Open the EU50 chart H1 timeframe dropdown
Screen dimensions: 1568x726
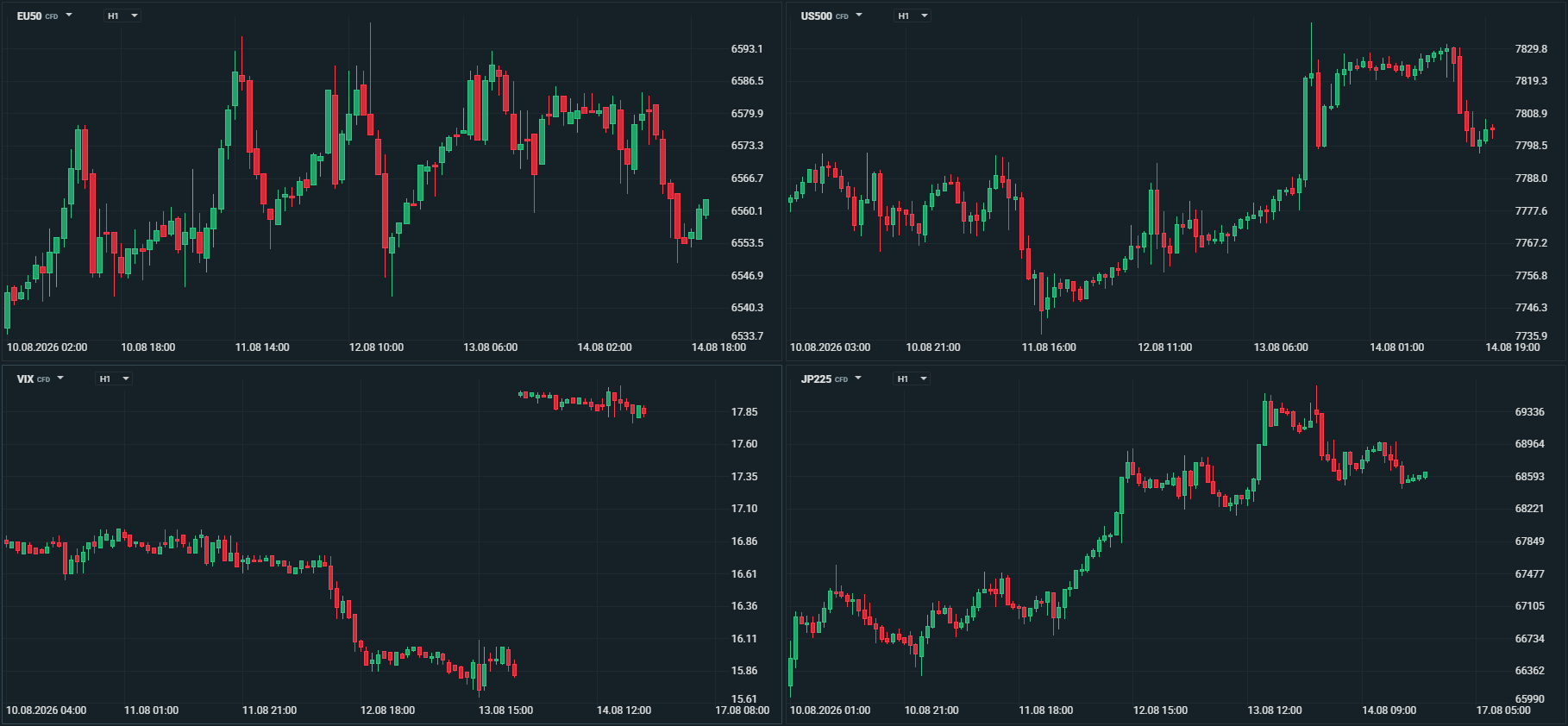122,16
